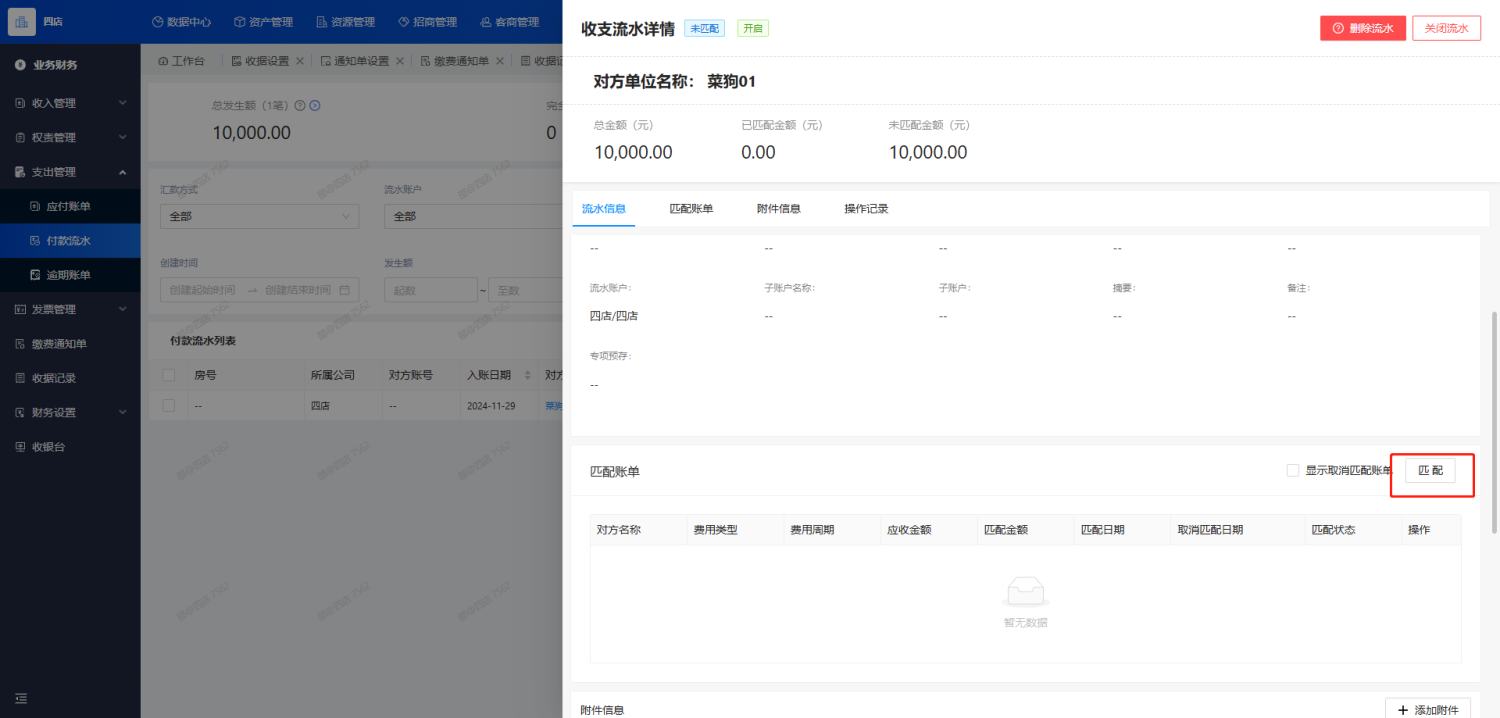Open calendar icon in 创建时间 range field
The image size is (1500, 718).
point(345,290)
